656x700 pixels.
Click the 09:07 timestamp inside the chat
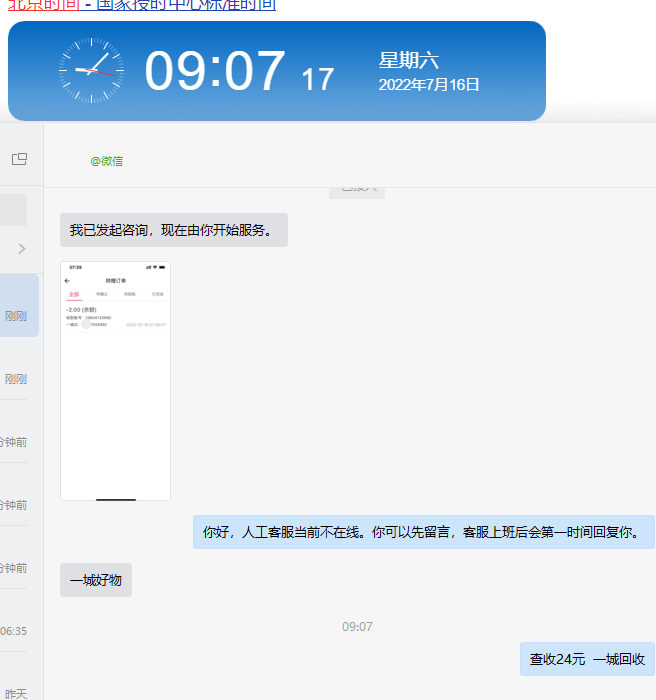tap(357, 627)
